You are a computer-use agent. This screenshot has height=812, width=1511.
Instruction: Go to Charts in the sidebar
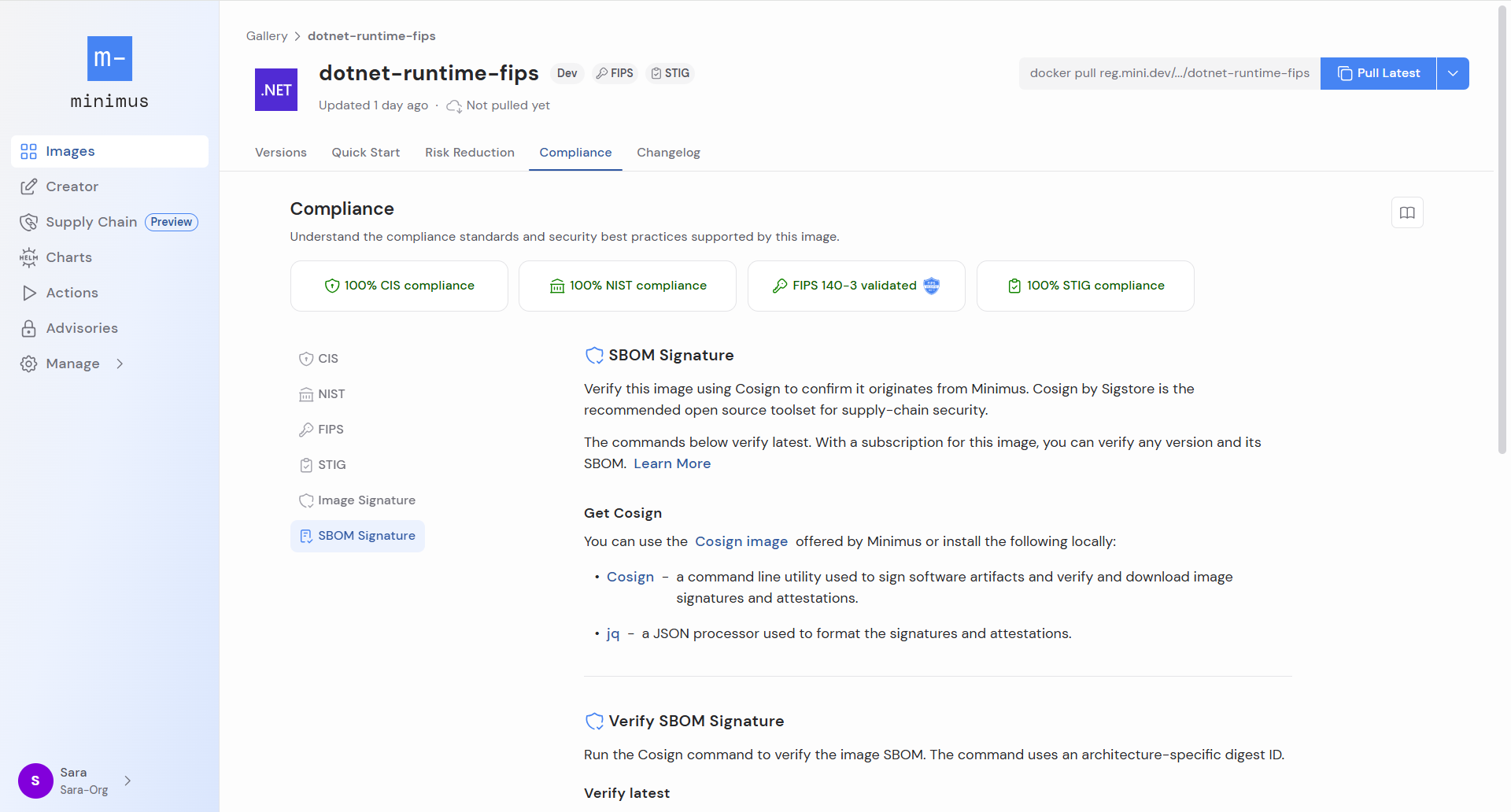click(68, 257)
